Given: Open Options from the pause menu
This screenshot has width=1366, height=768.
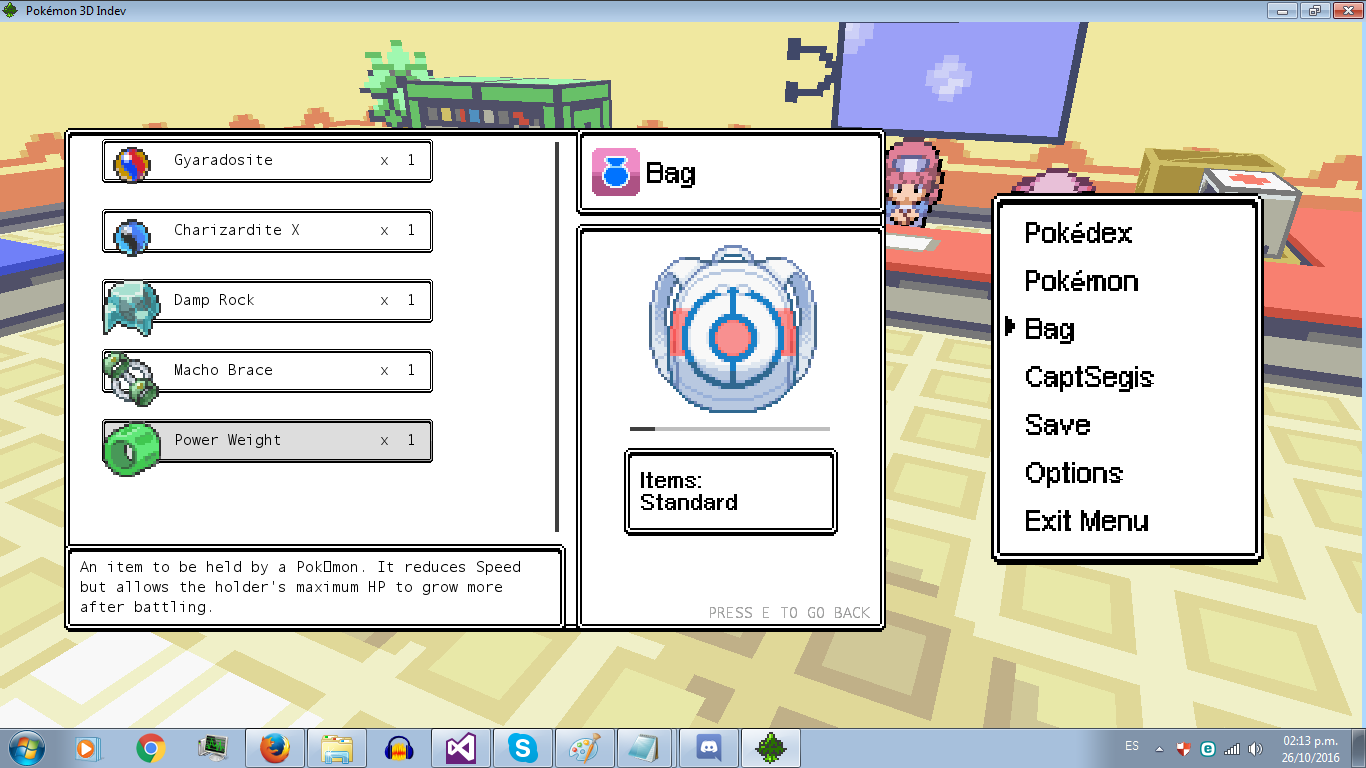Looking at the screenshot, I should coord(1073,473).
